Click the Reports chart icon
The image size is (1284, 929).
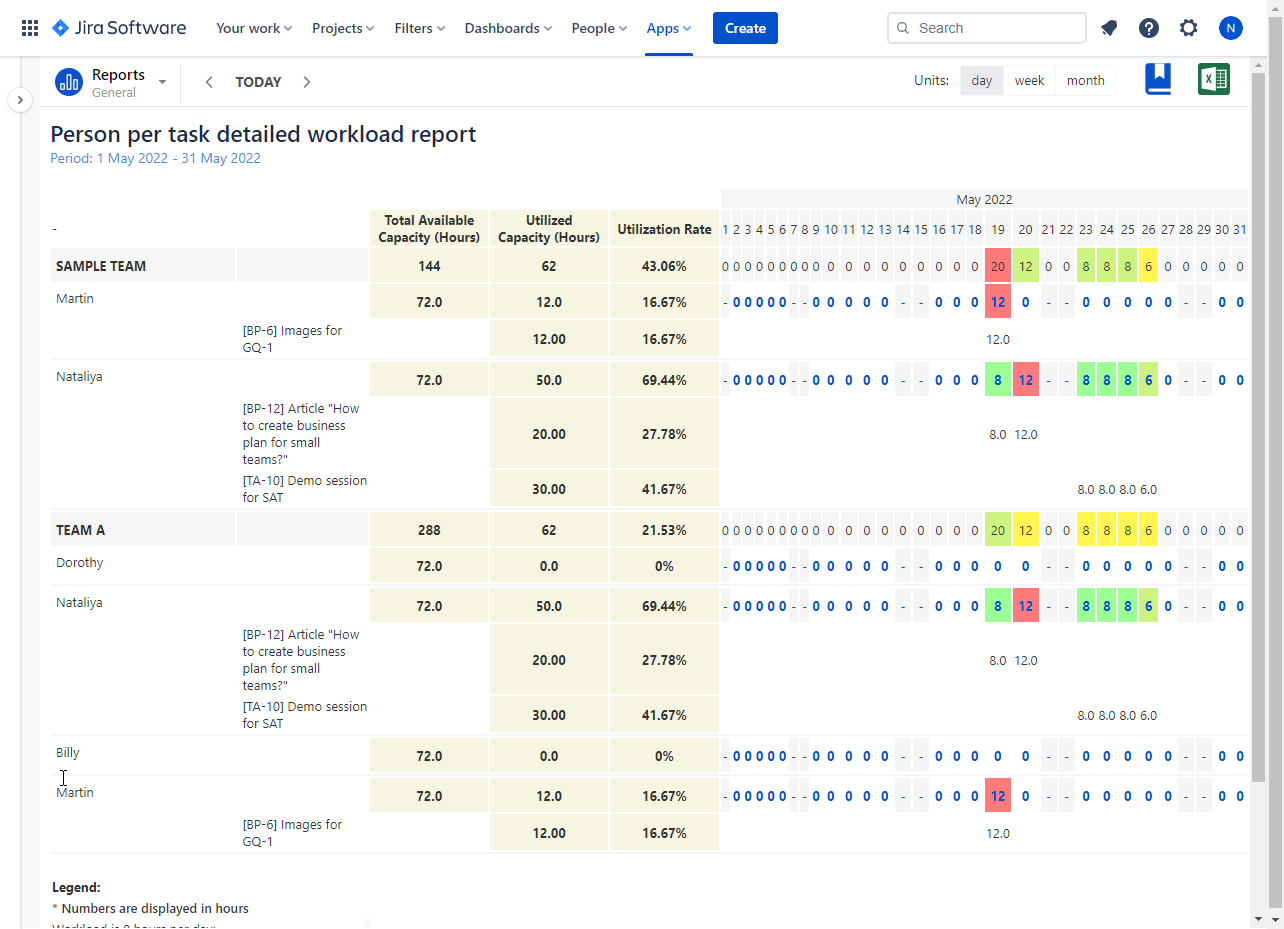[68, 81]
